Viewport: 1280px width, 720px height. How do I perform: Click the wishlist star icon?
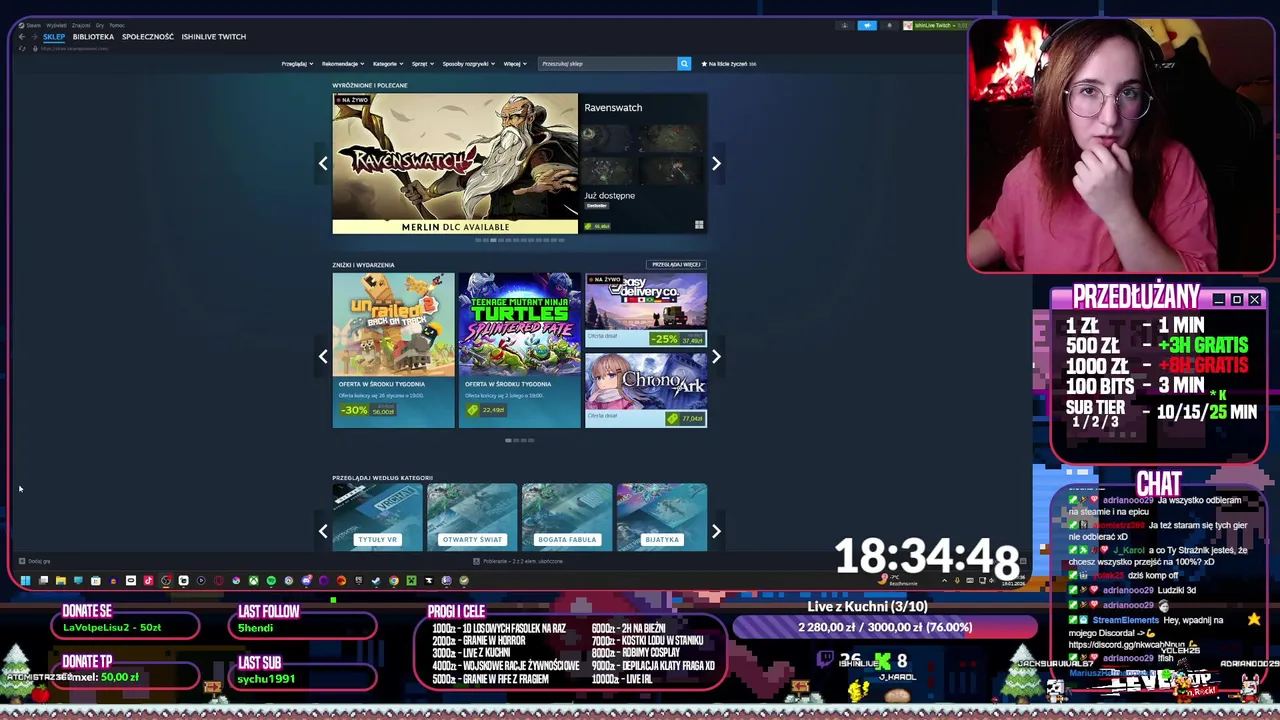tap(704, 64)
